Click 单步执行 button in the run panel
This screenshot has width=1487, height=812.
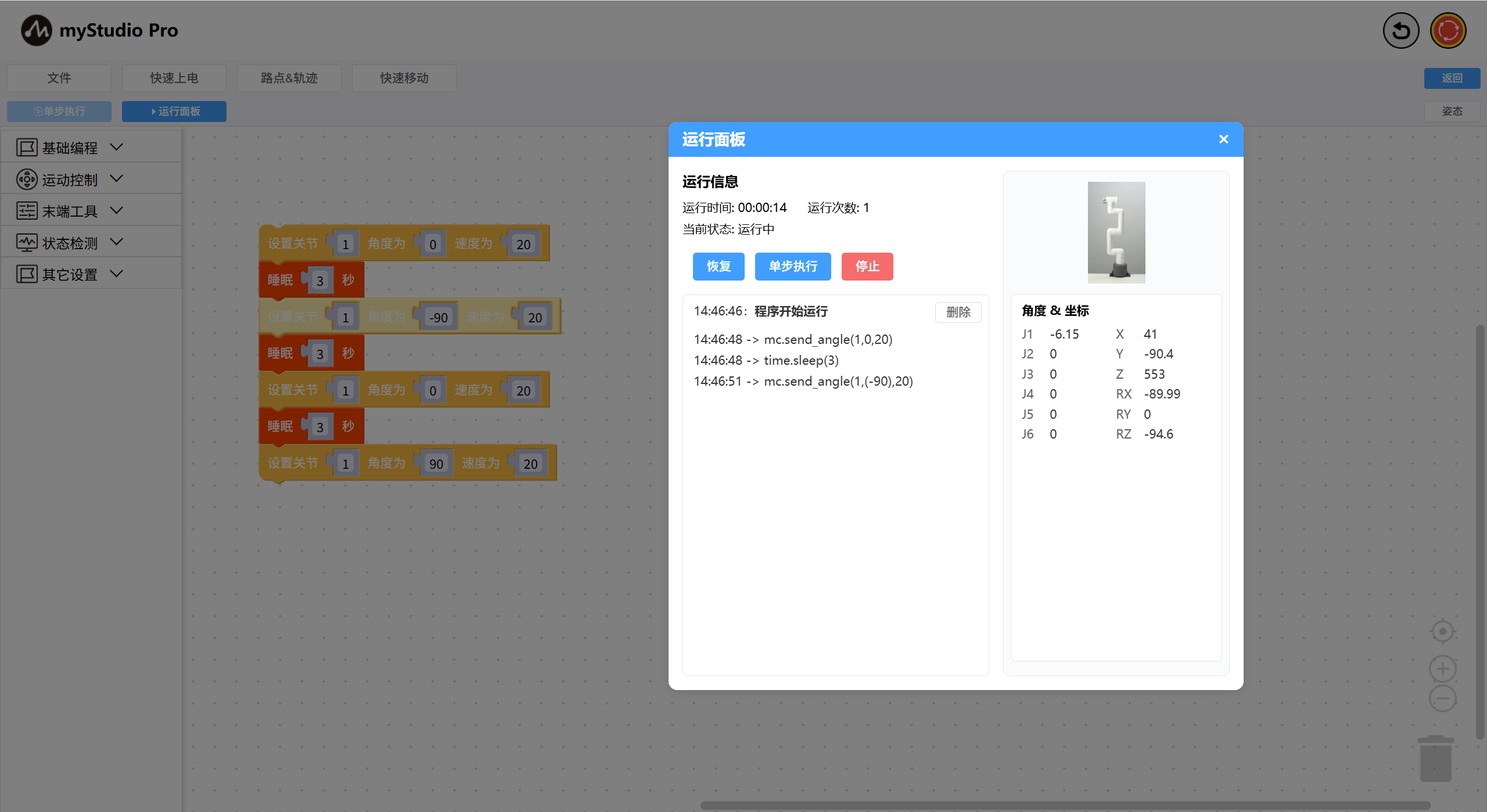click(x=792, y=267)
